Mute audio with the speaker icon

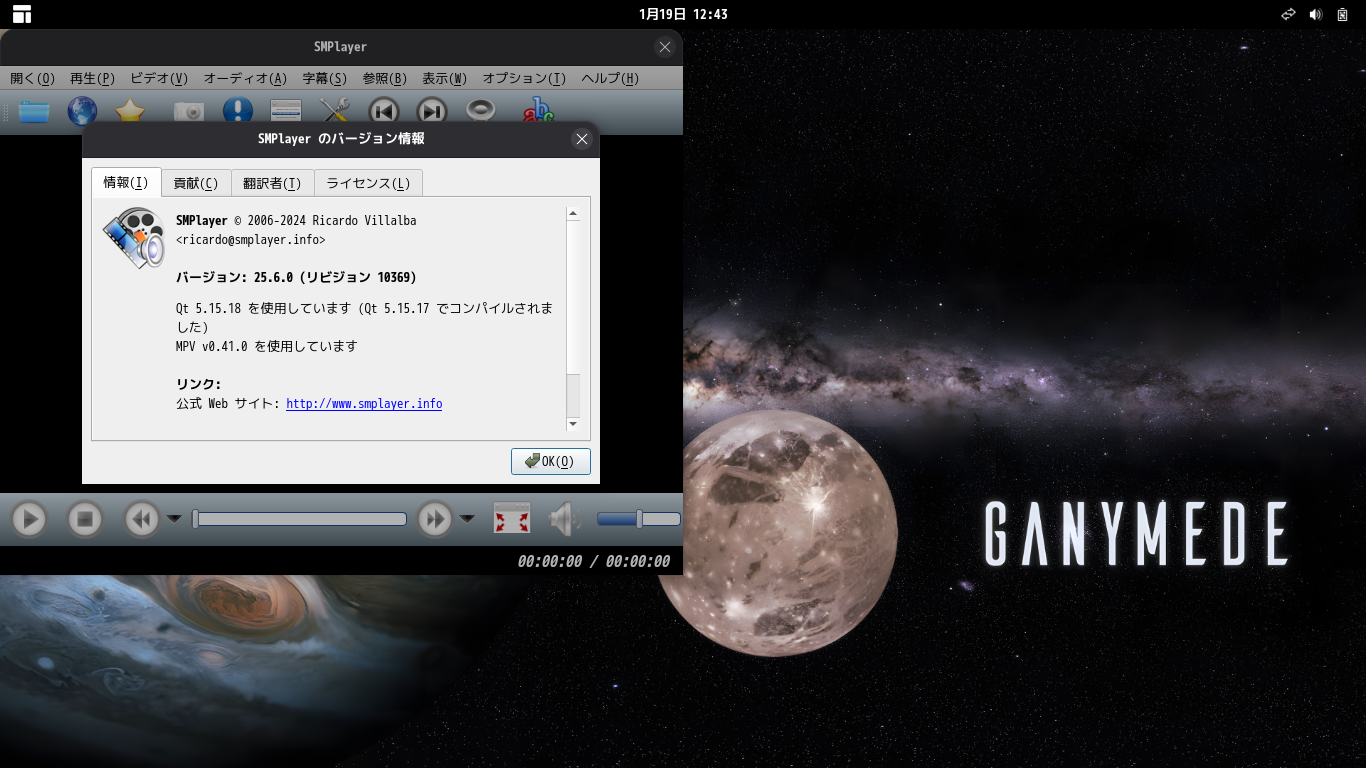click(x=564, y=519)
